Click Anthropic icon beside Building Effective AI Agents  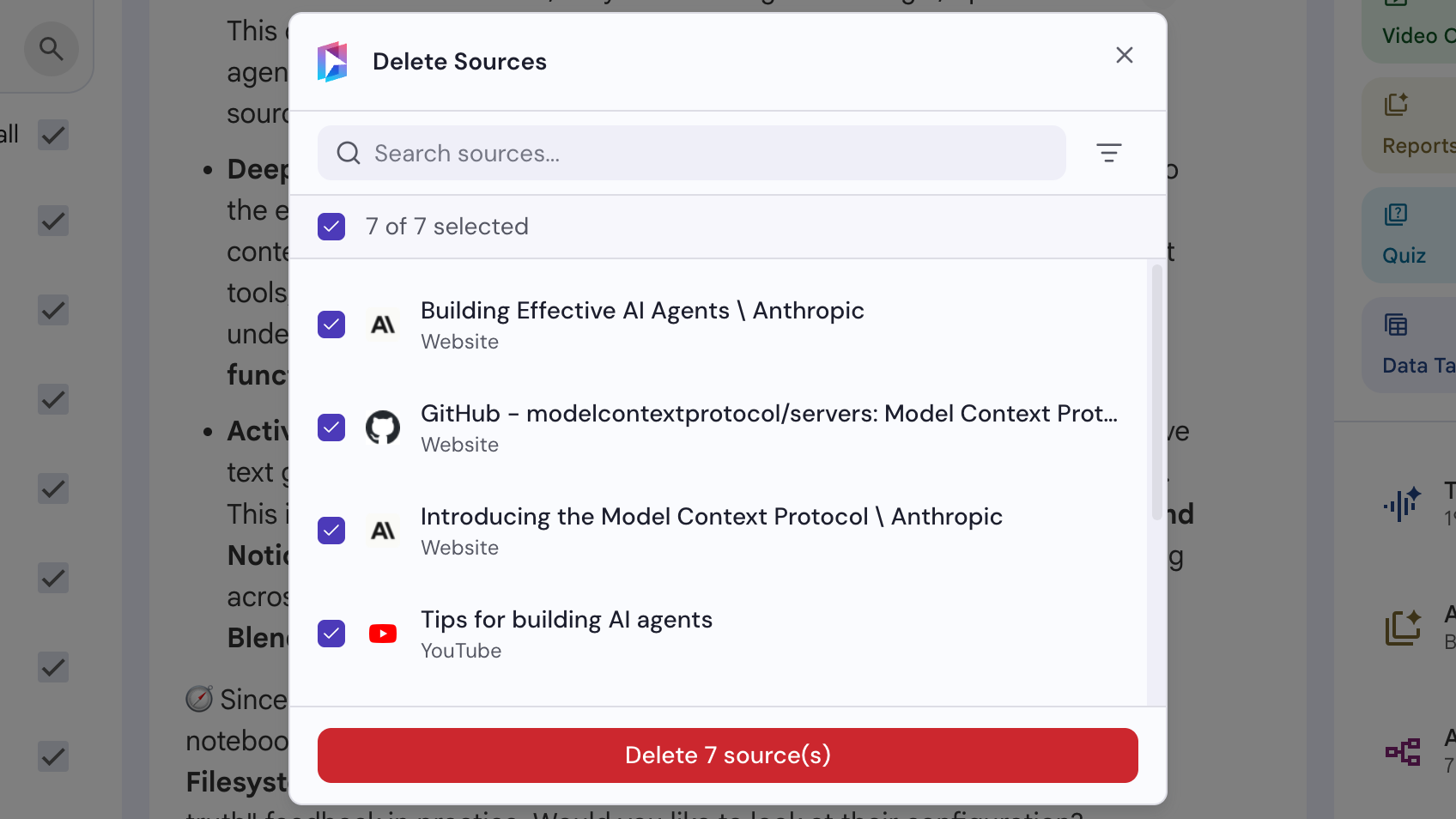tap(383, 325)
